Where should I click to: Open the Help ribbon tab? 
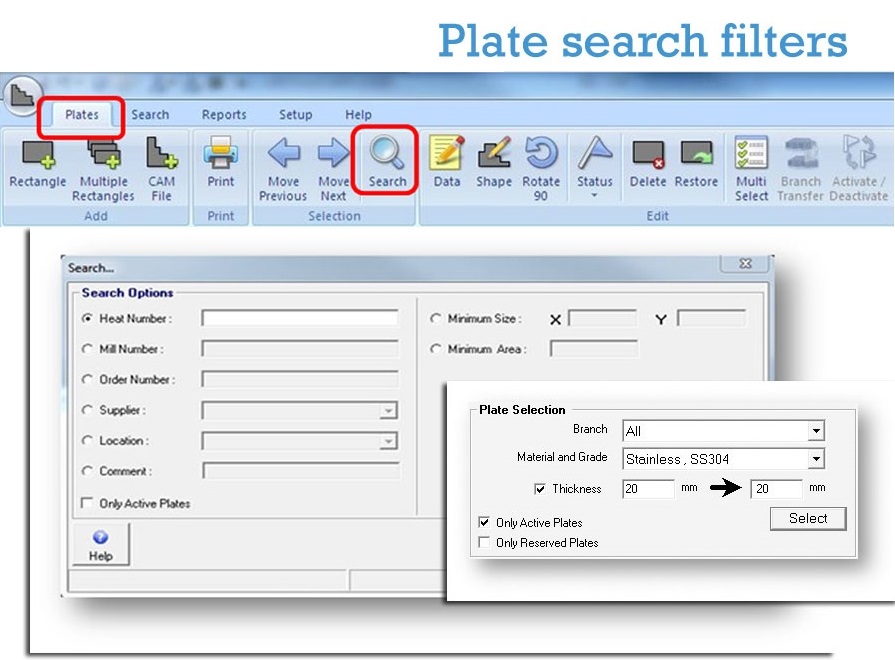358,115
